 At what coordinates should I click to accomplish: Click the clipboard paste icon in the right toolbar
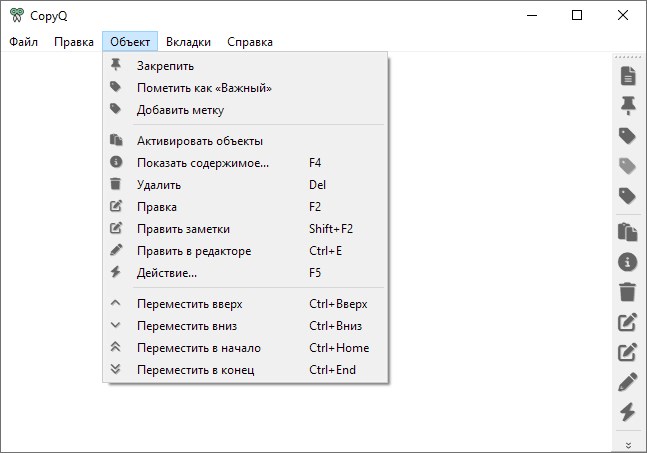click(x=628, y=232)
